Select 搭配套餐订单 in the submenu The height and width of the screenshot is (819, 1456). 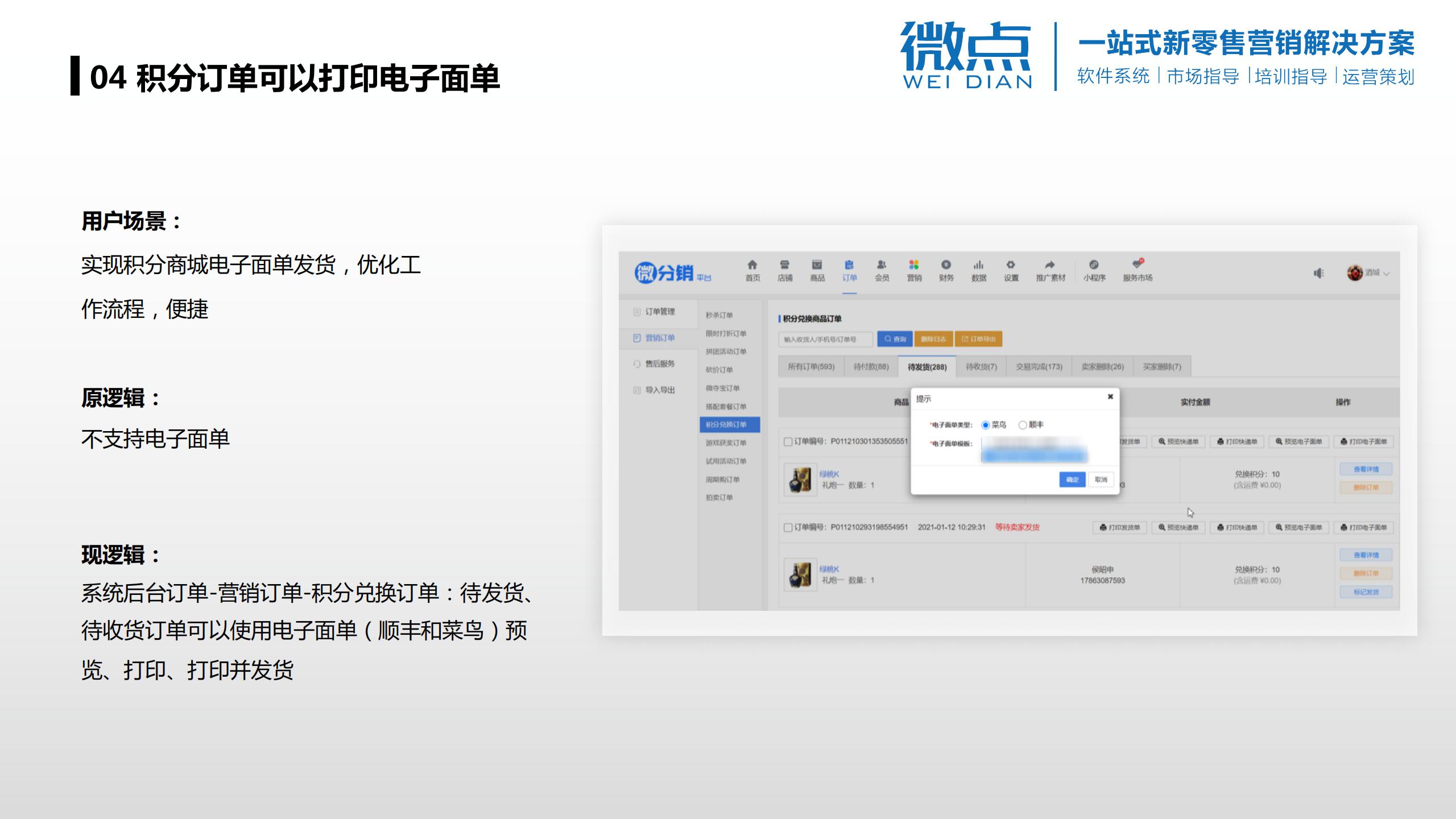(726, 407)
